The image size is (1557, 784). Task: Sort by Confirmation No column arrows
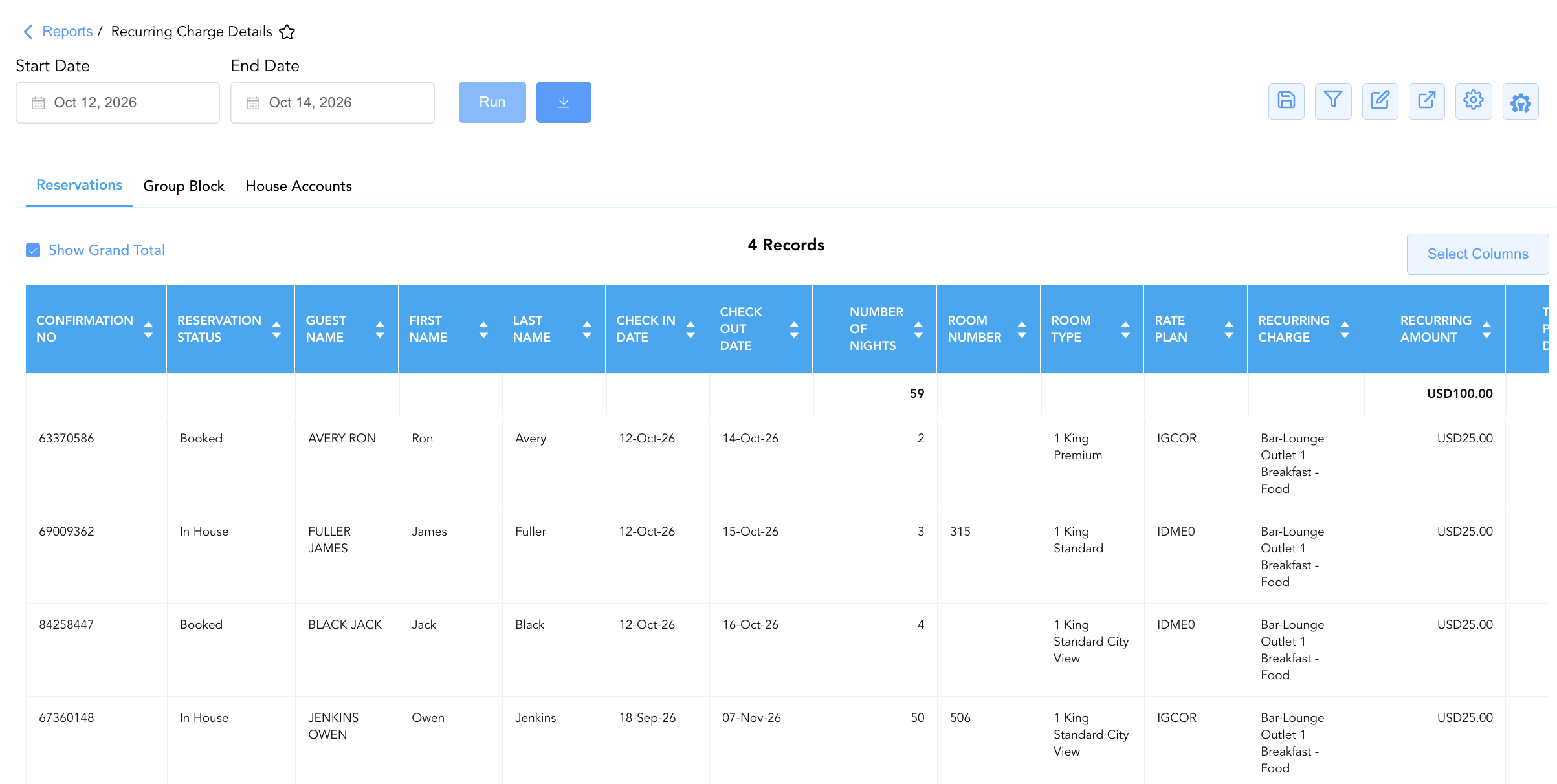tap(148, 330)
